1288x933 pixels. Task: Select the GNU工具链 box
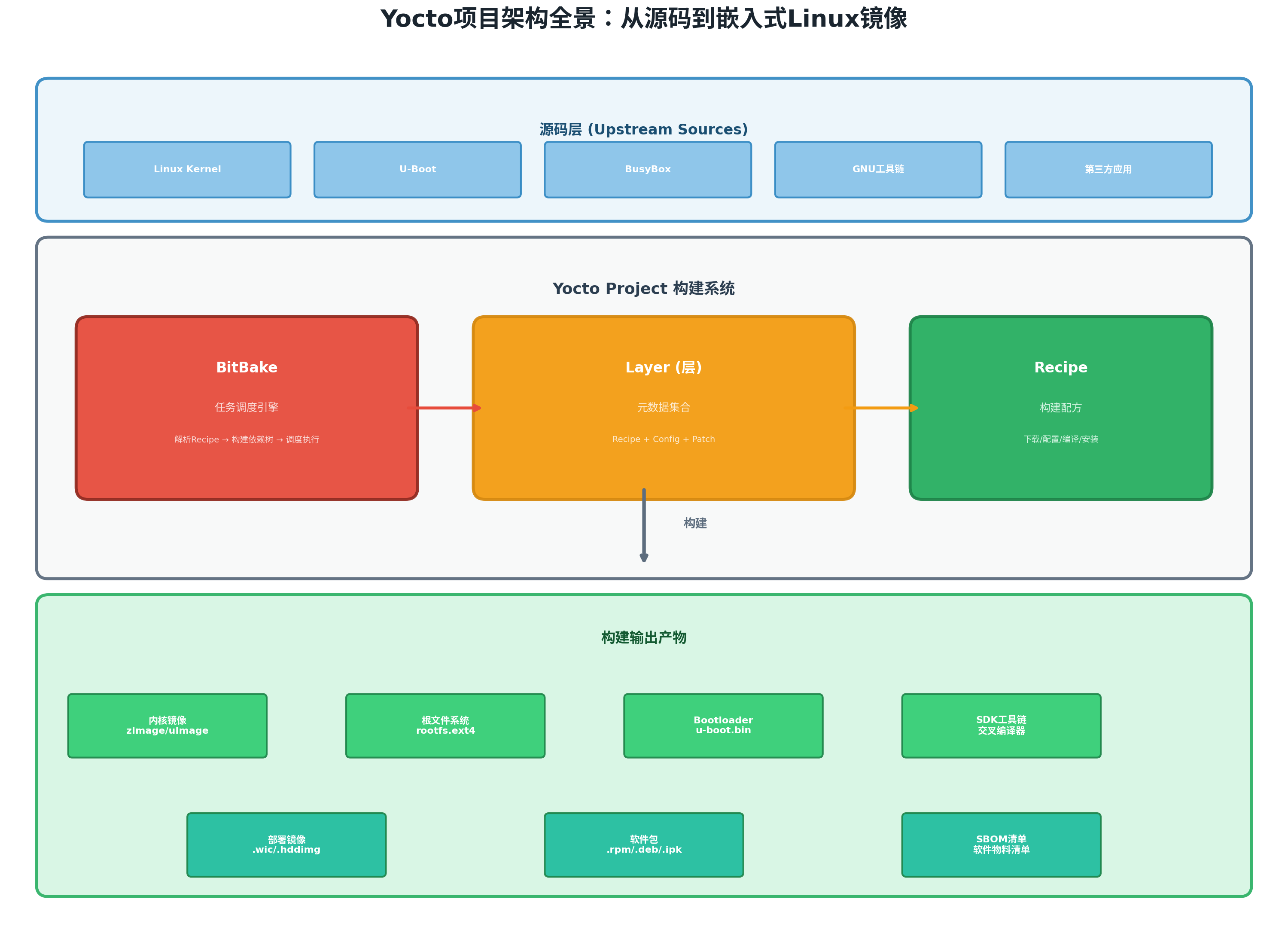coord(878,170)
